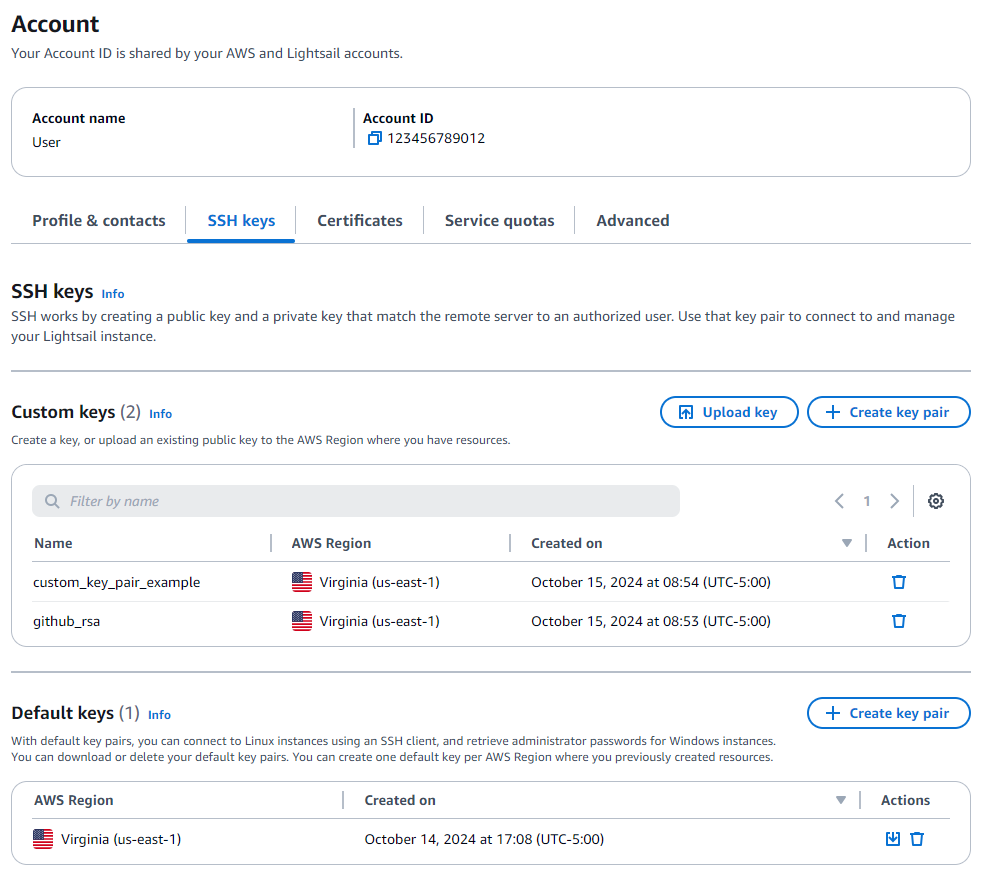Delete the github_rsa key
The height and width of the screenshot is (875, 988).
(898, 621)
